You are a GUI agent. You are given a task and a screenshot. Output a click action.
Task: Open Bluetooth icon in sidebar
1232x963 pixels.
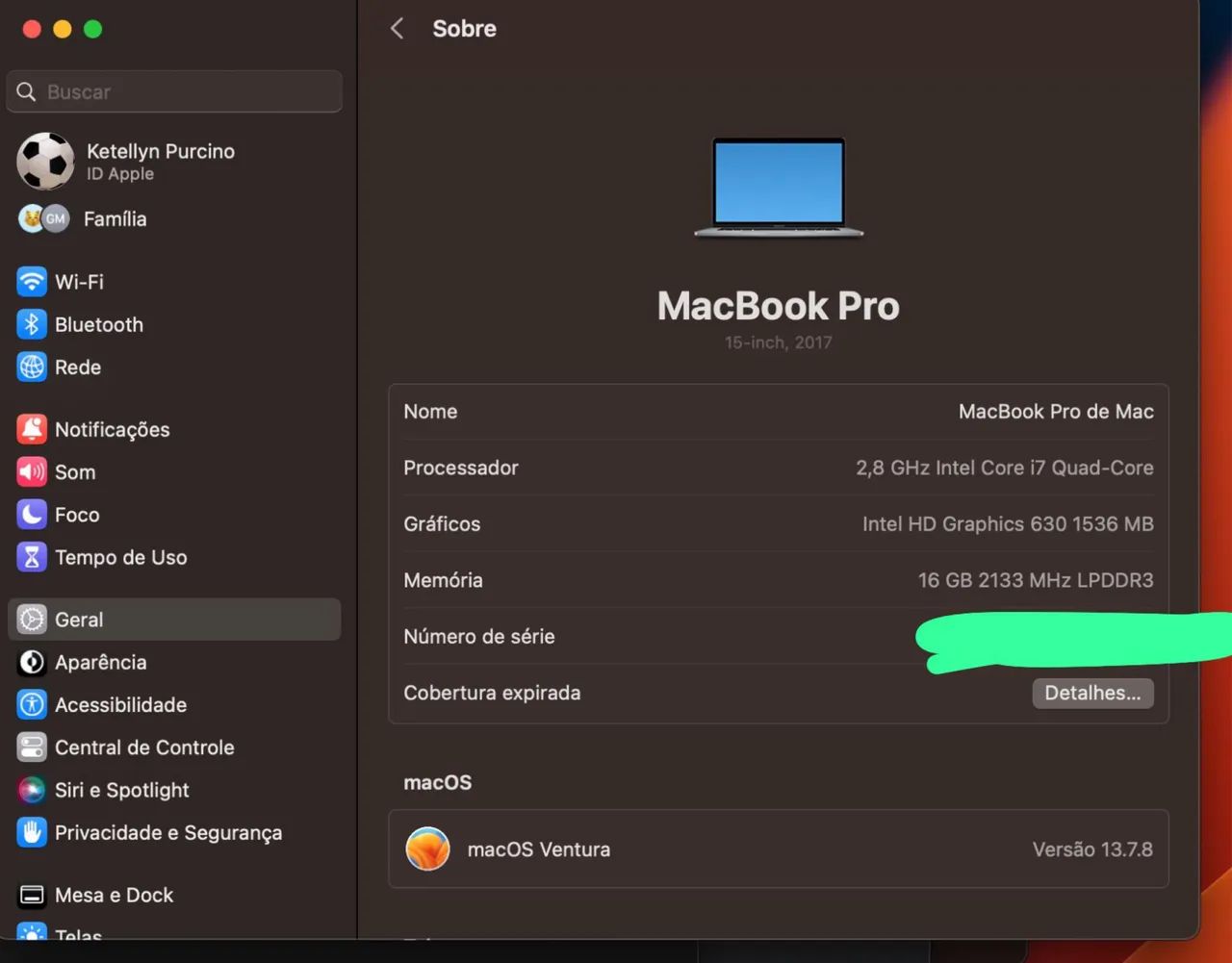(32, 324)
